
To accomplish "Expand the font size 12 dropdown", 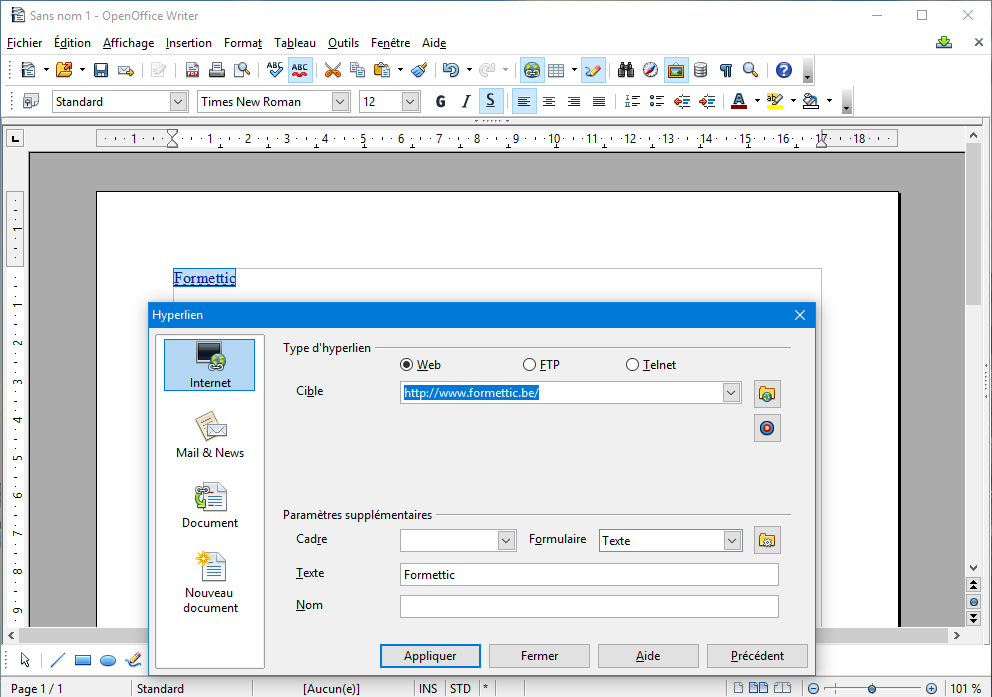I will point(411,102).
